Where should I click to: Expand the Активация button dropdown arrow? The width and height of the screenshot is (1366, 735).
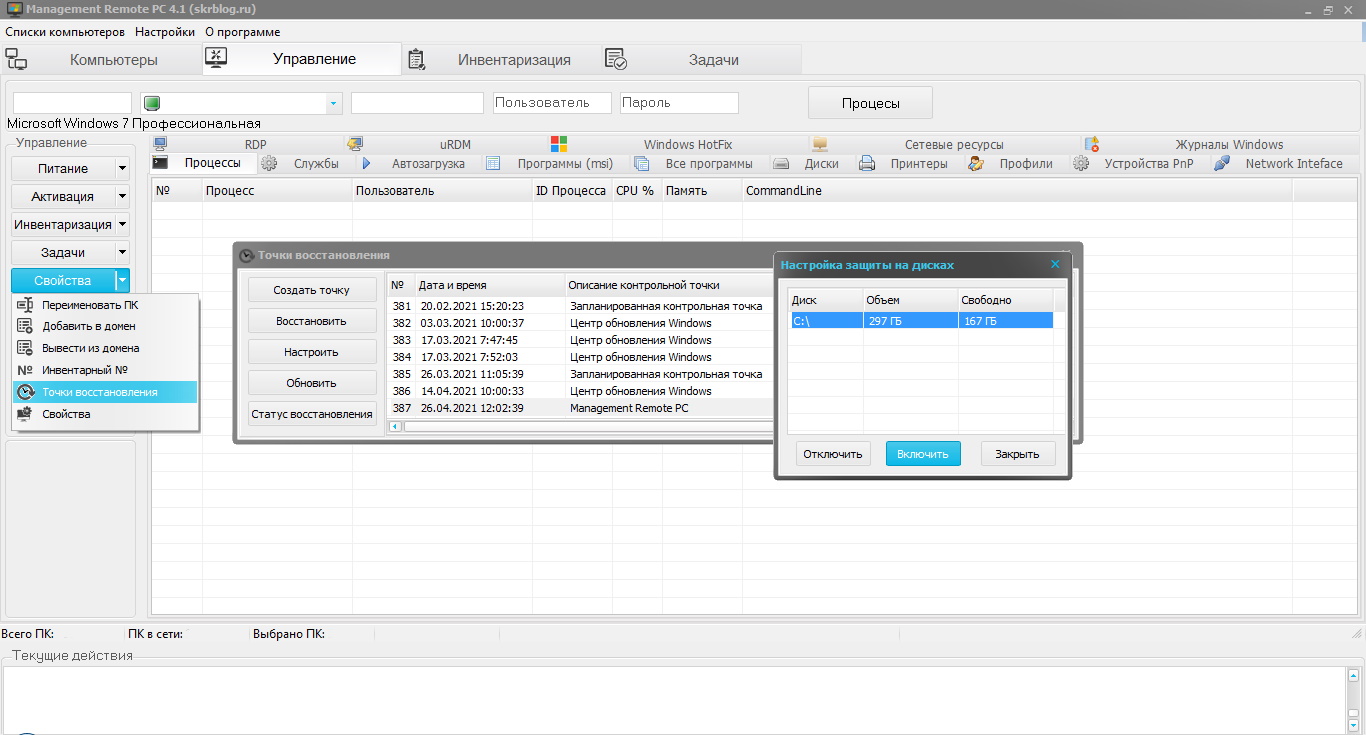tap(123, 197)
